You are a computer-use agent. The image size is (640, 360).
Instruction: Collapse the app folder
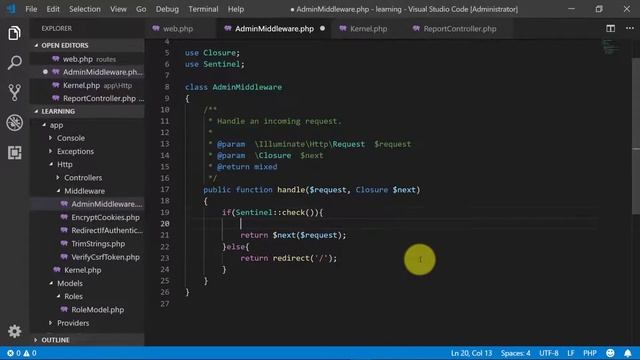[x=87, y=125]
